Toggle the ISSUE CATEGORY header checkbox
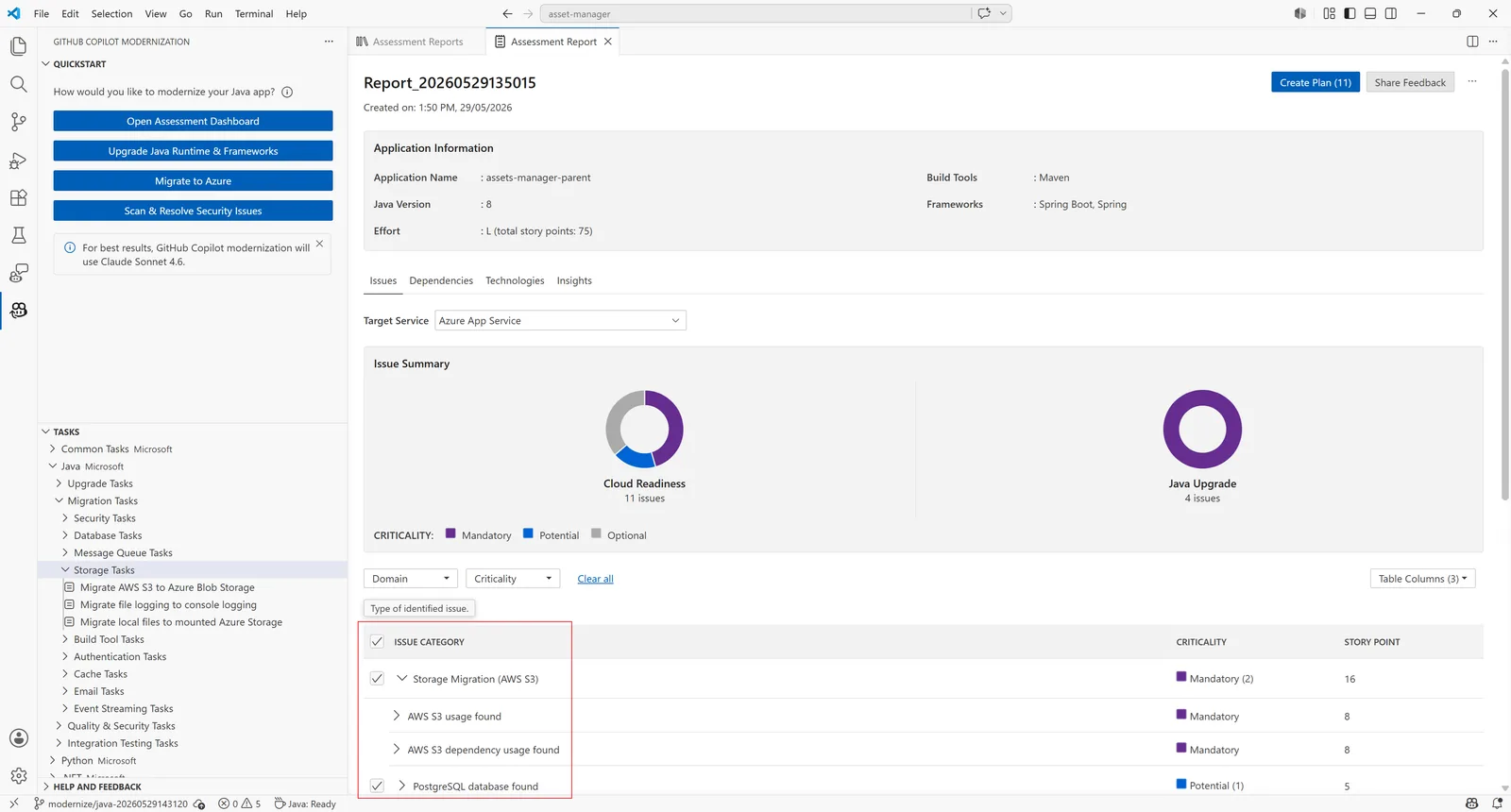This screenshot has width=1511, height=812. tap(377, 642)
